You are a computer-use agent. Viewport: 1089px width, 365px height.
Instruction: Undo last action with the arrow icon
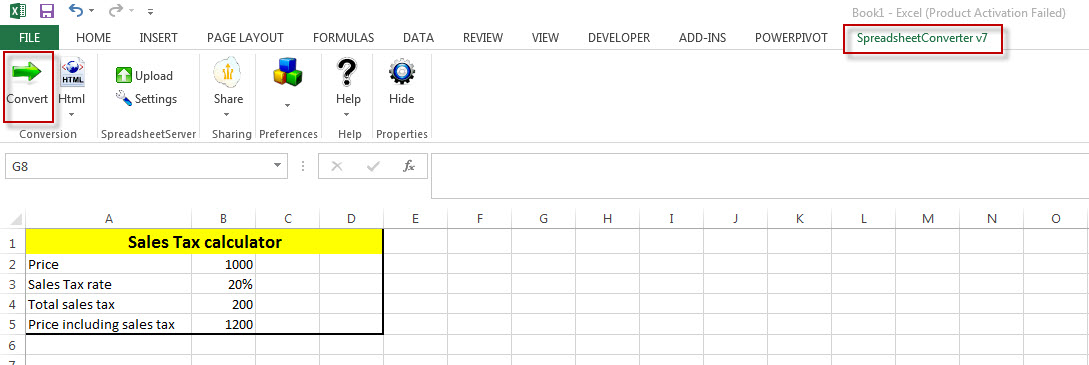point(76,10)
